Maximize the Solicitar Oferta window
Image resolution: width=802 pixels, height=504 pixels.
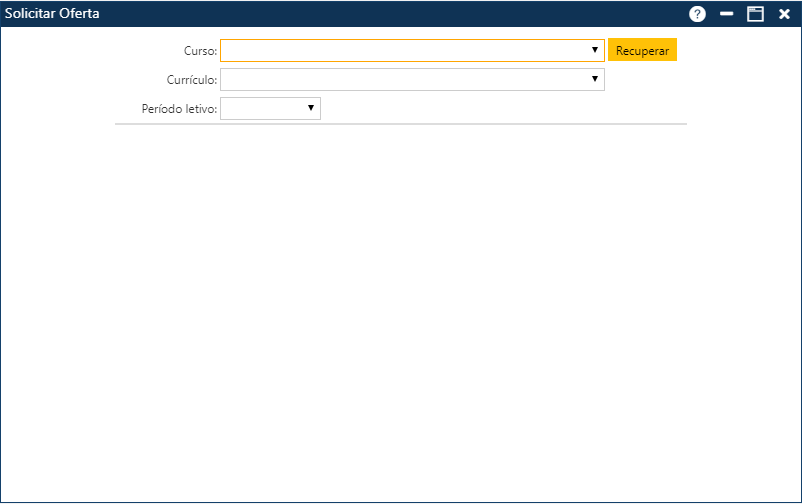756,14
